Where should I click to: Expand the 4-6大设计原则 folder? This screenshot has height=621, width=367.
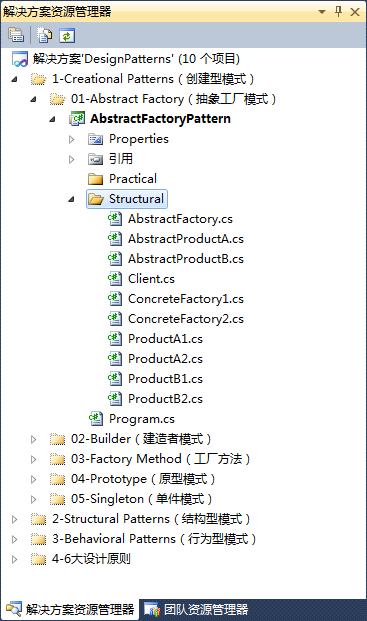point(15,559)
